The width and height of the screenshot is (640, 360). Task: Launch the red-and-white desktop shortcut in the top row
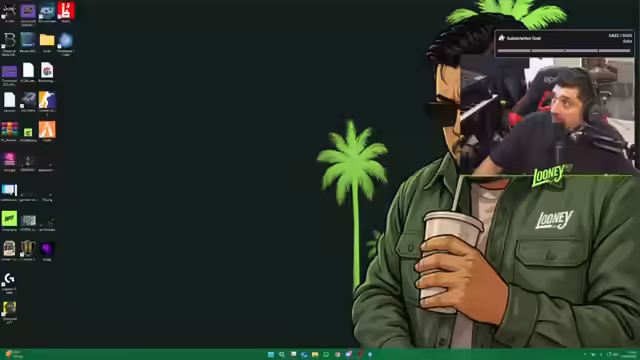click(66, 11)
